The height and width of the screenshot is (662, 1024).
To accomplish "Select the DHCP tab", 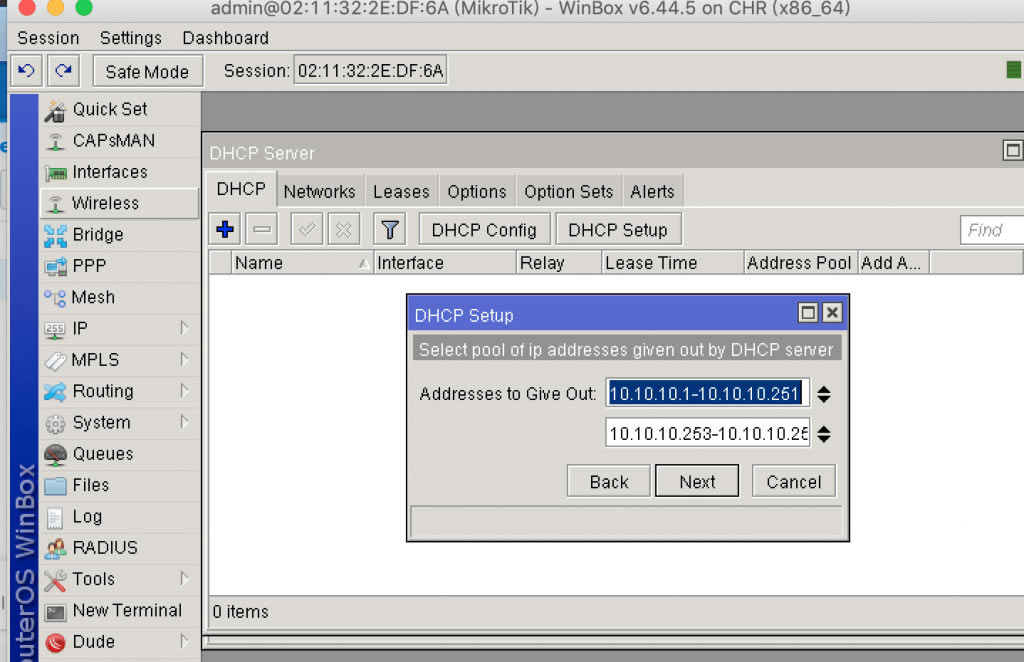I will click(241, 189).
